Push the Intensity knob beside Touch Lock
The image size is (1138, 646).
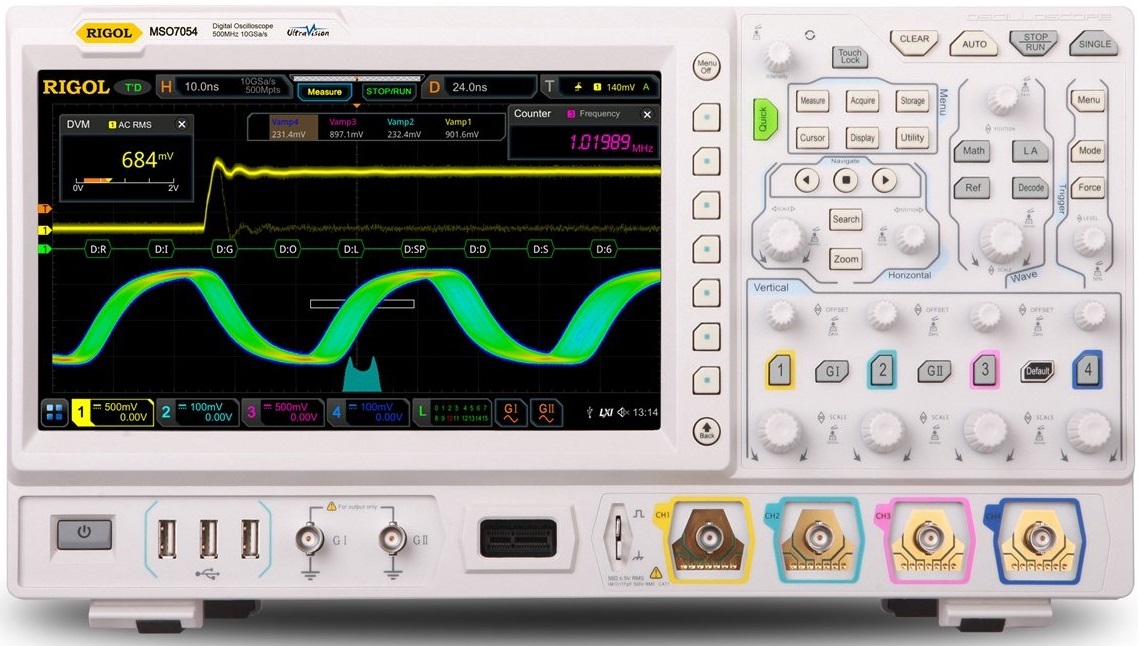pos(777,55)
